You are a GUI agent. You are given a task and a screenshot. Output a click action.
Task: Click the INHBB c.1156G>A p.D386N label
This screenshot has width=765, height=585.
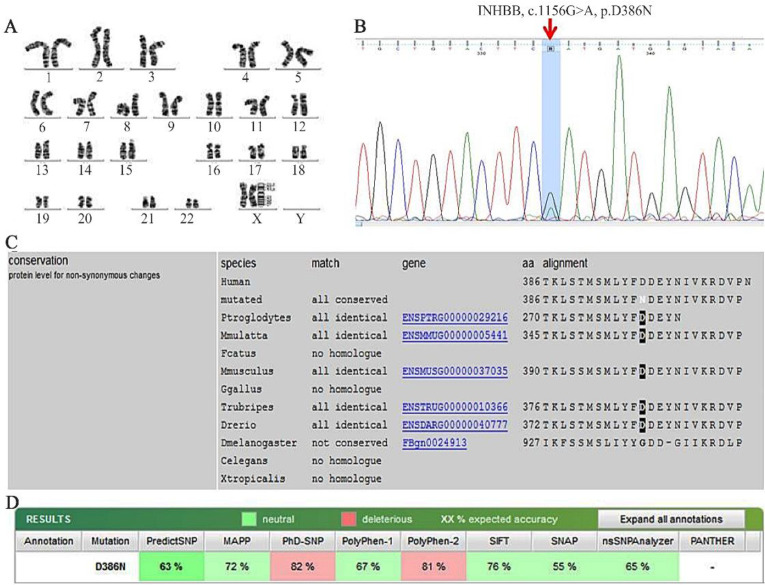564,10
